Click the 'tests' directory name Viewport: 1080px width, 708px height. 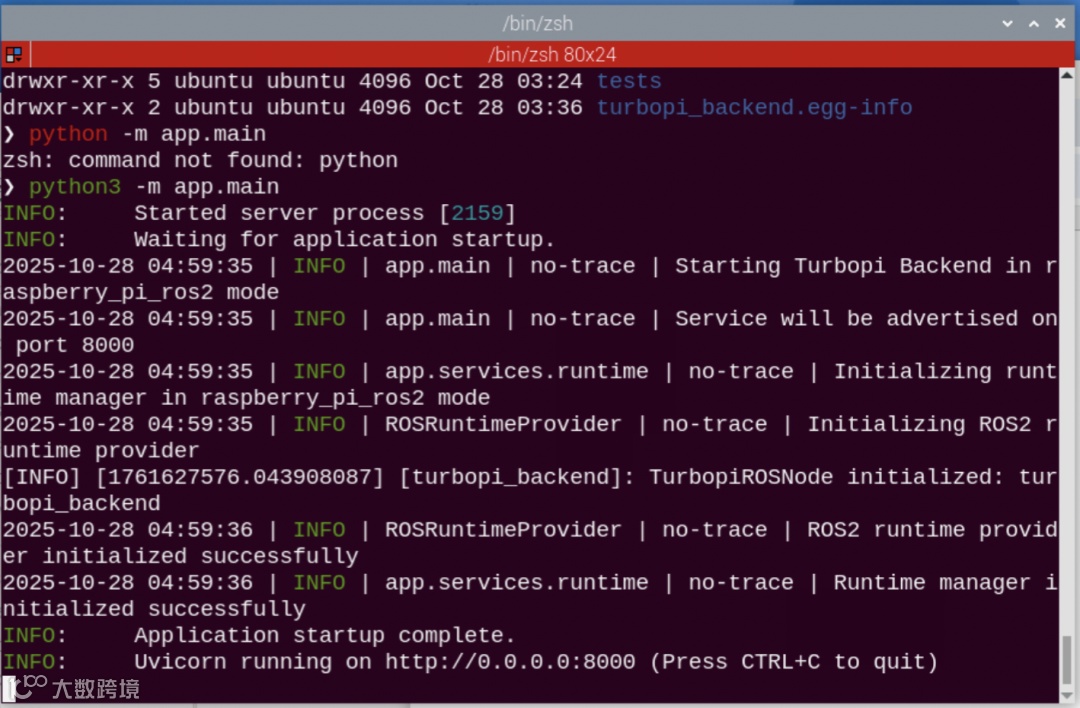(629, 81)
